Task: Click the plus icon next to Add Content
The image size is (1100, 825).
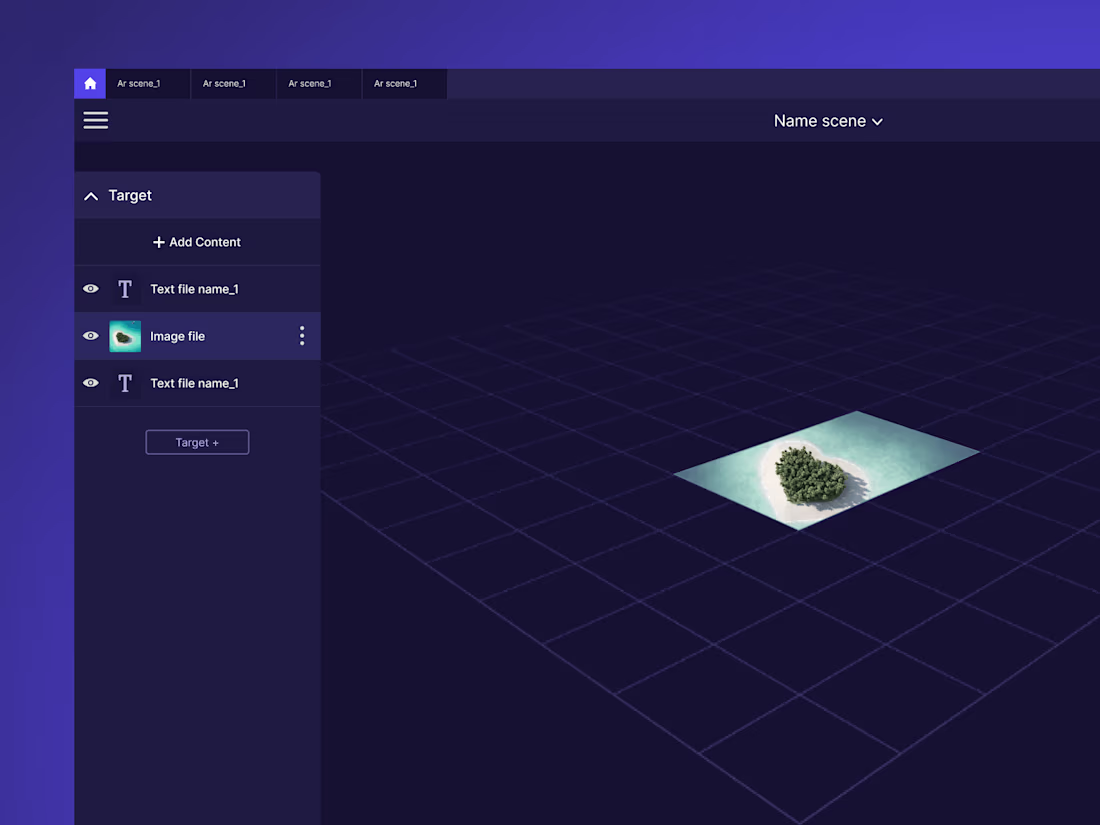Action: [x=158, y=241]
